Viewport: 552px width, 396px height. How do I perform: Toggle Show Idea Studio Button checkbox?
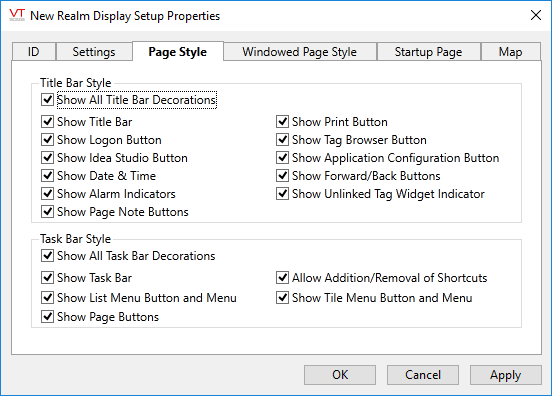(47, 157)
